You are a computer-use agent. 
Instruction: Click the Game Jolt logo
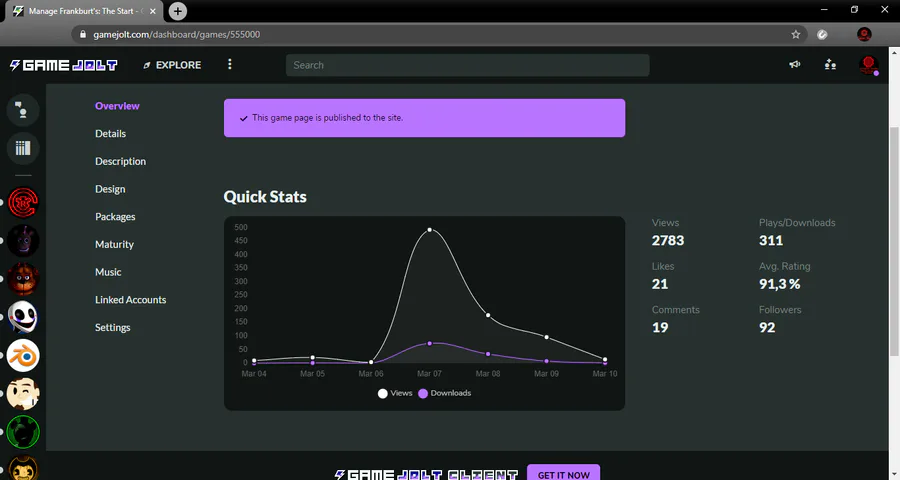[x=64, y=65]
